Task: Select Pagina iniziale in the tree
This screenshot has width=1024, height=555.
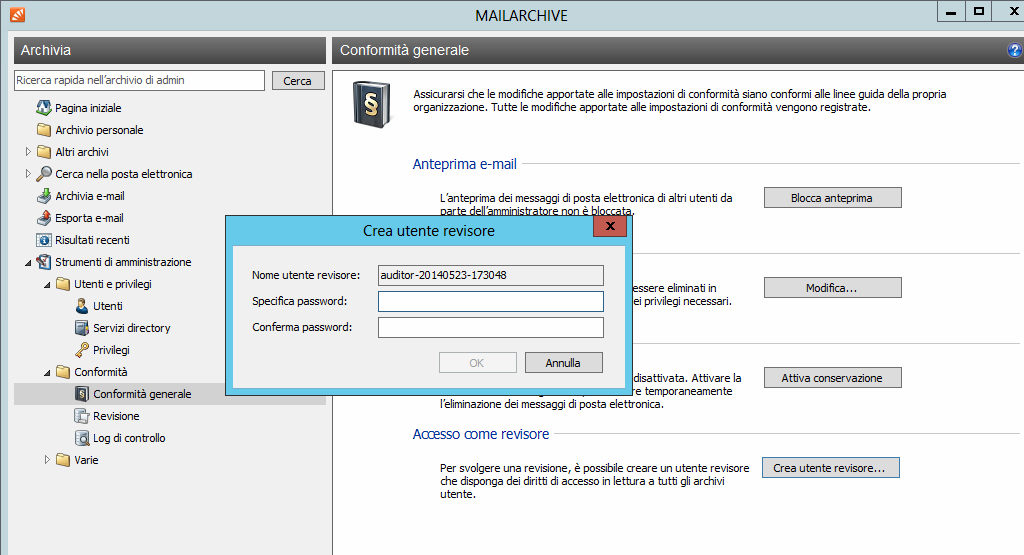Action: tap(88, 108)
